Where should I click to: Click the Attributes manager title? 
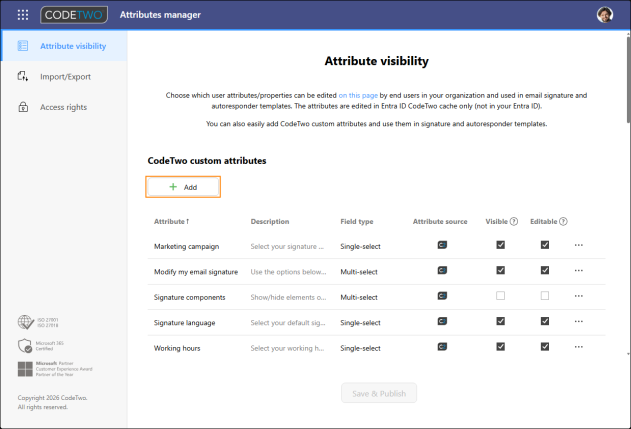click(x=160, y=15)
